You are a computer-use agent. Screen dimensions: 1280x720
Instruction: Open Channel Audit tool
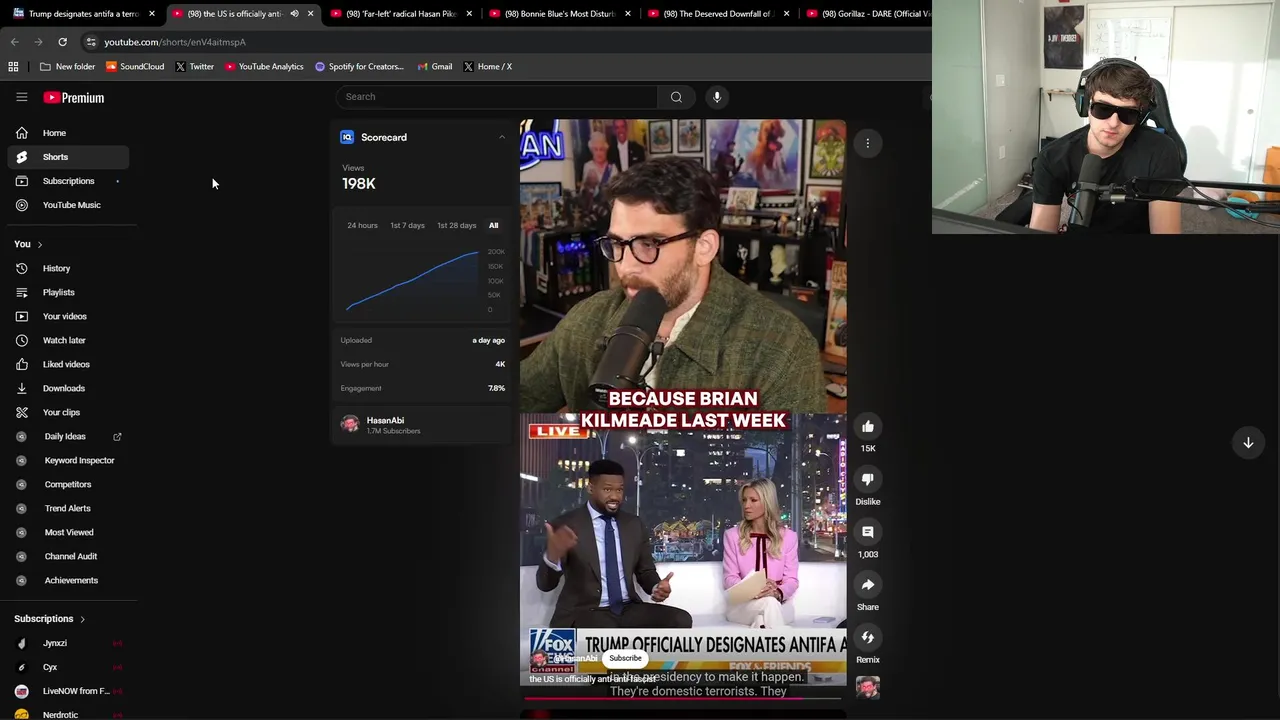(68, 556)
